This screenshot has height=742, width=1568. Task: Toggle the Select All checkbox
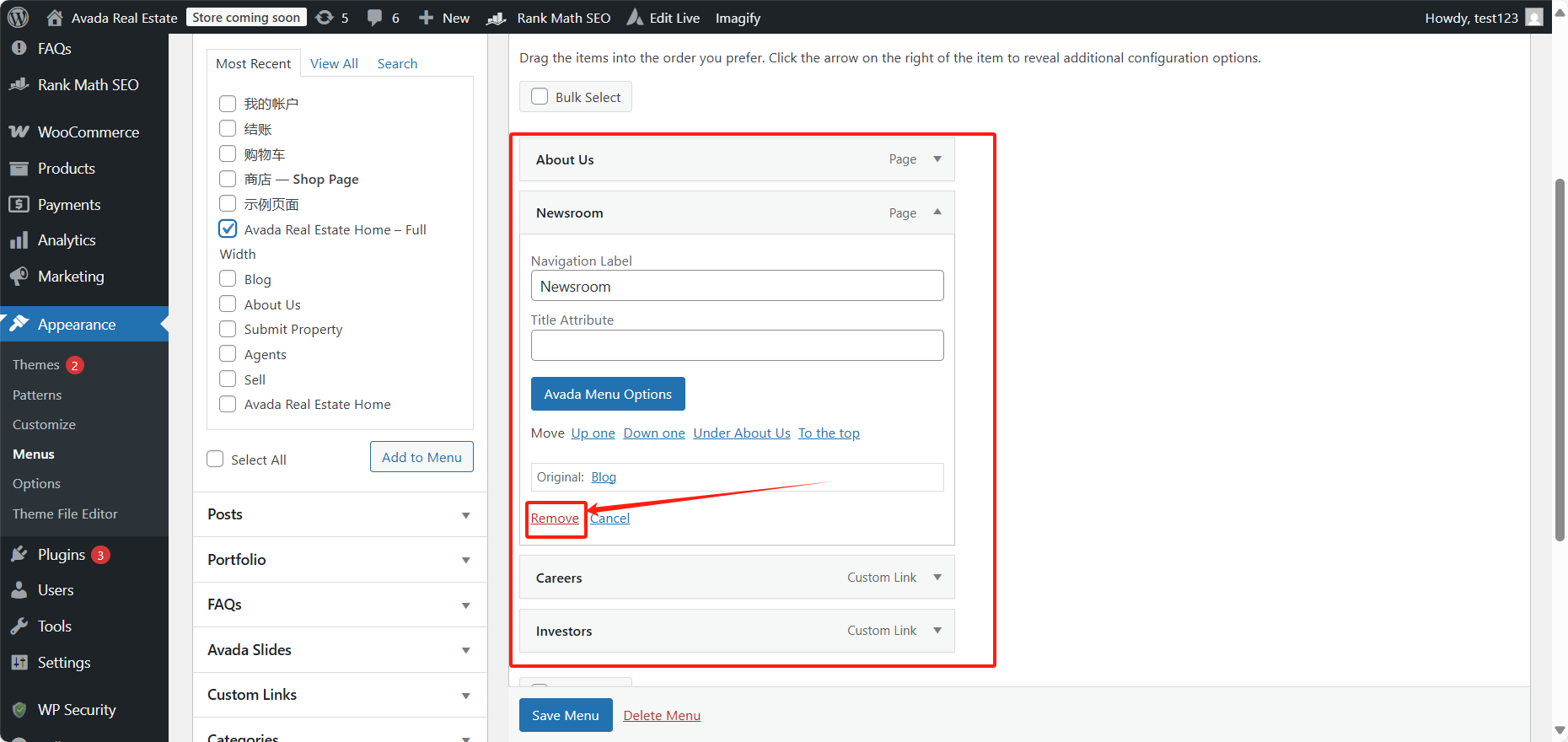pos(216,460)
